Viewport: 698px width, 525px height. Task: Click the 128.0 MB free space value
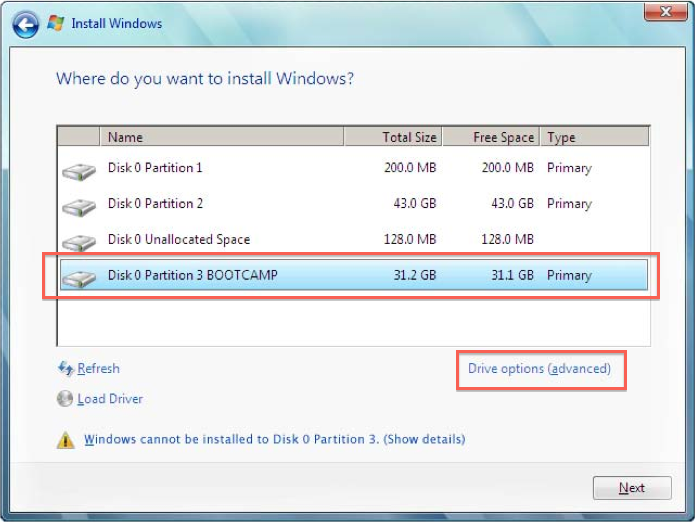(x=507, y=240)
